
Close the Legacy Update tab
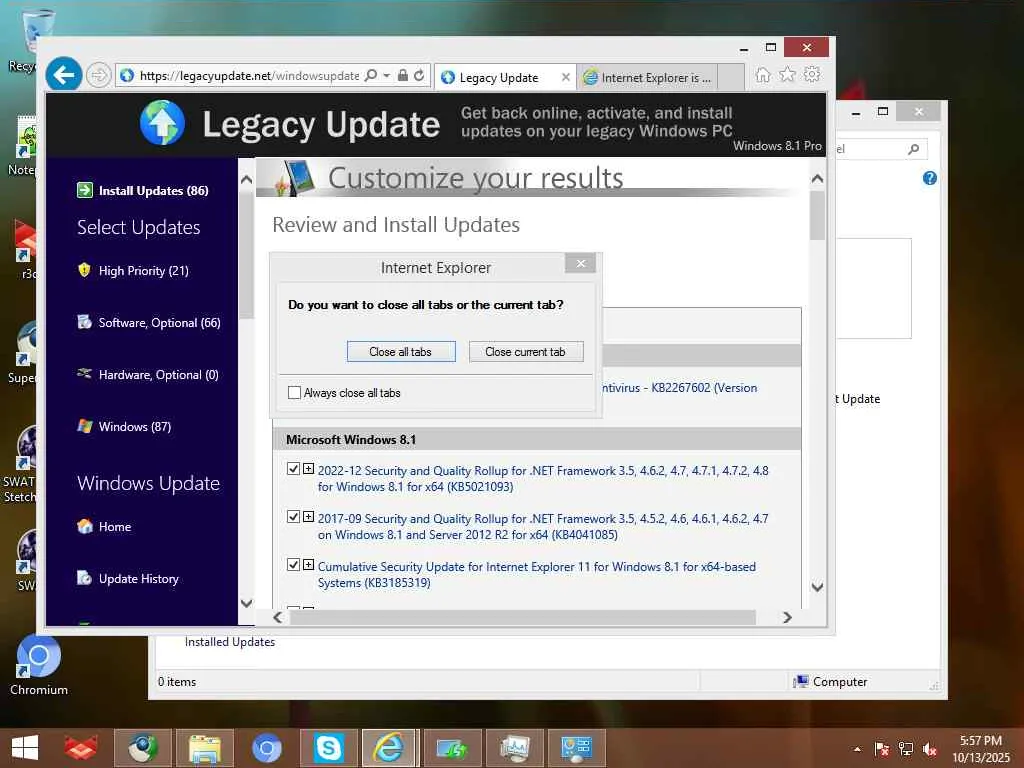click(x=566, y=77)
